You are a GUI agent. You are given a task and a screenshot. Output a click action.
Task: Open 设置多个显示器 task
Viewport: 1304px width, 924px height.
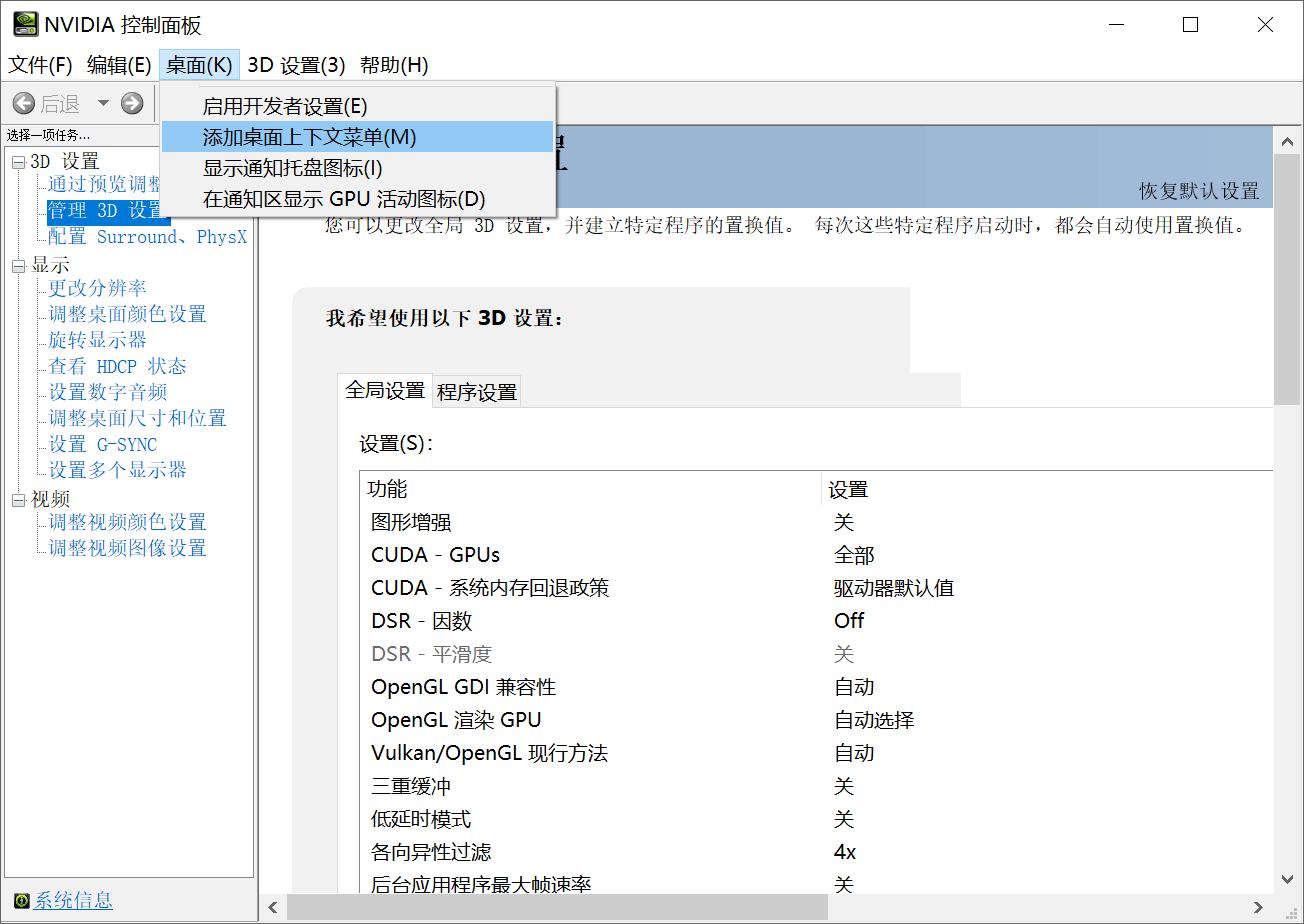tap(118, 470)
